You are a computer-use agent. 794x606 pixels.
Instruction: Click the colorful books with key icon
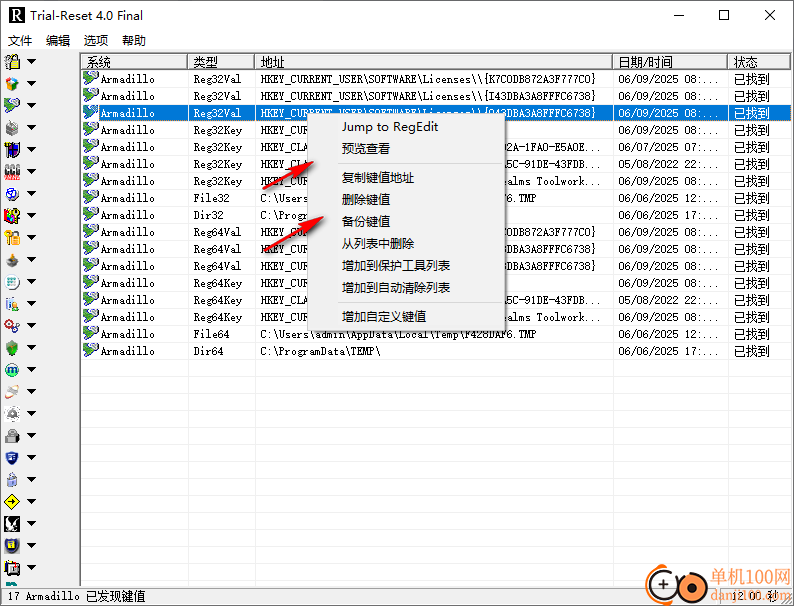point(12,216)
